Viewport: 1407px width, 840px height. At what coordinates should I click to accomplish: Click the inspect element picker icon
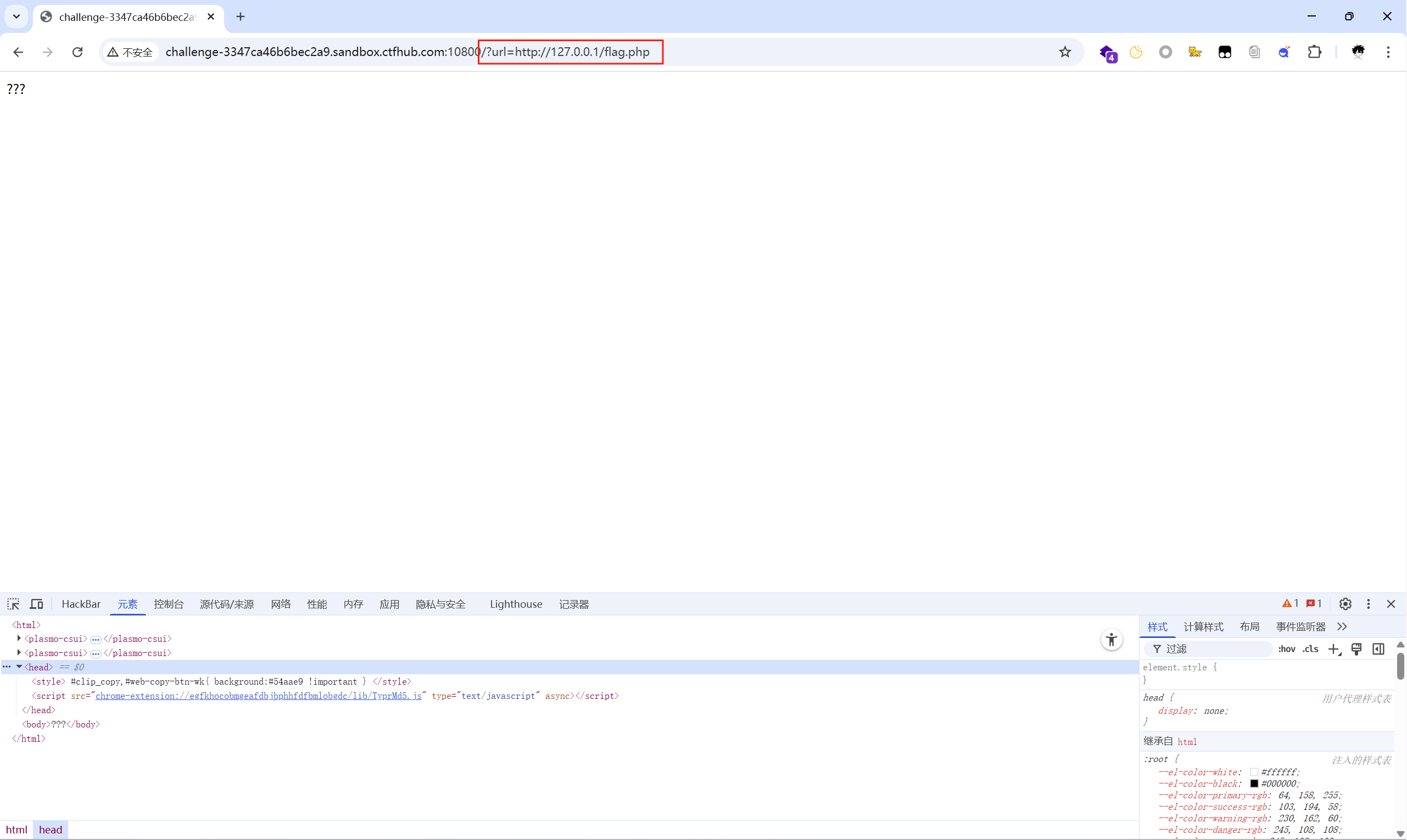[x=13, y=604]
